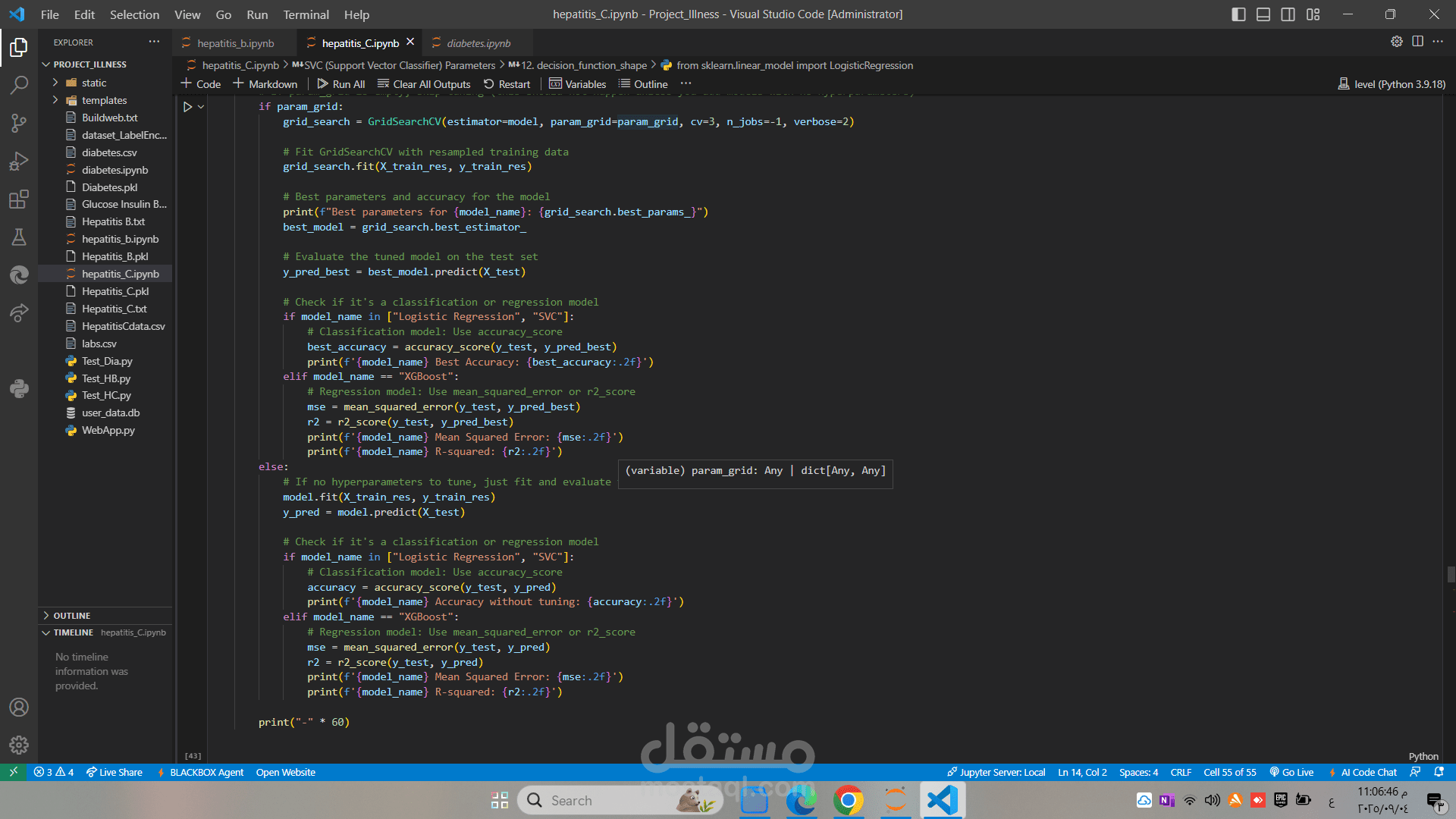
Task: Open the Search view in activity bar
Action: [19, 85]
